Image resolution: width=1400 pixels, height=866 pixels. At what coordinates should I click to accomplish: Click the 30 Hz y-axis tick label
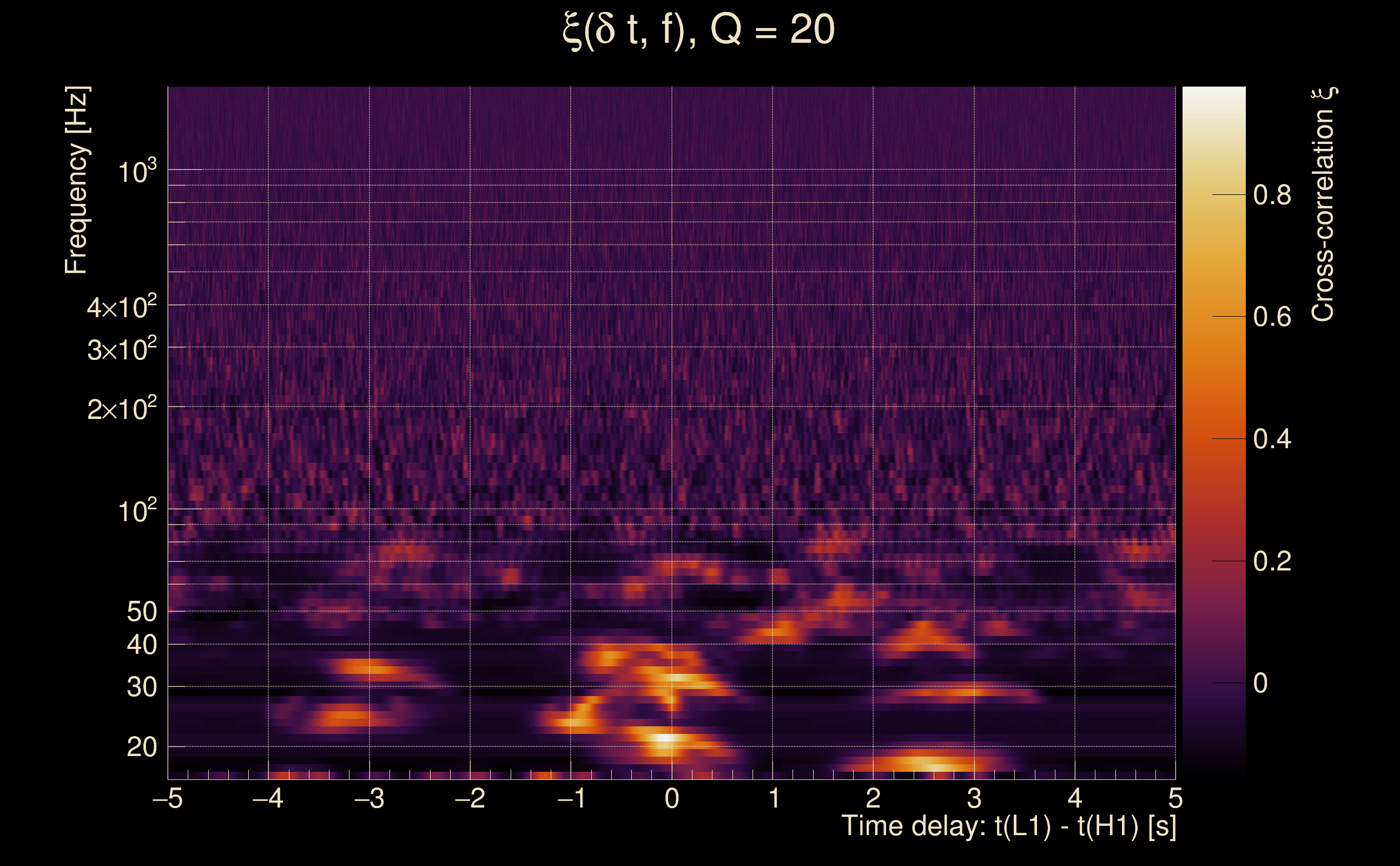[141, 687]
